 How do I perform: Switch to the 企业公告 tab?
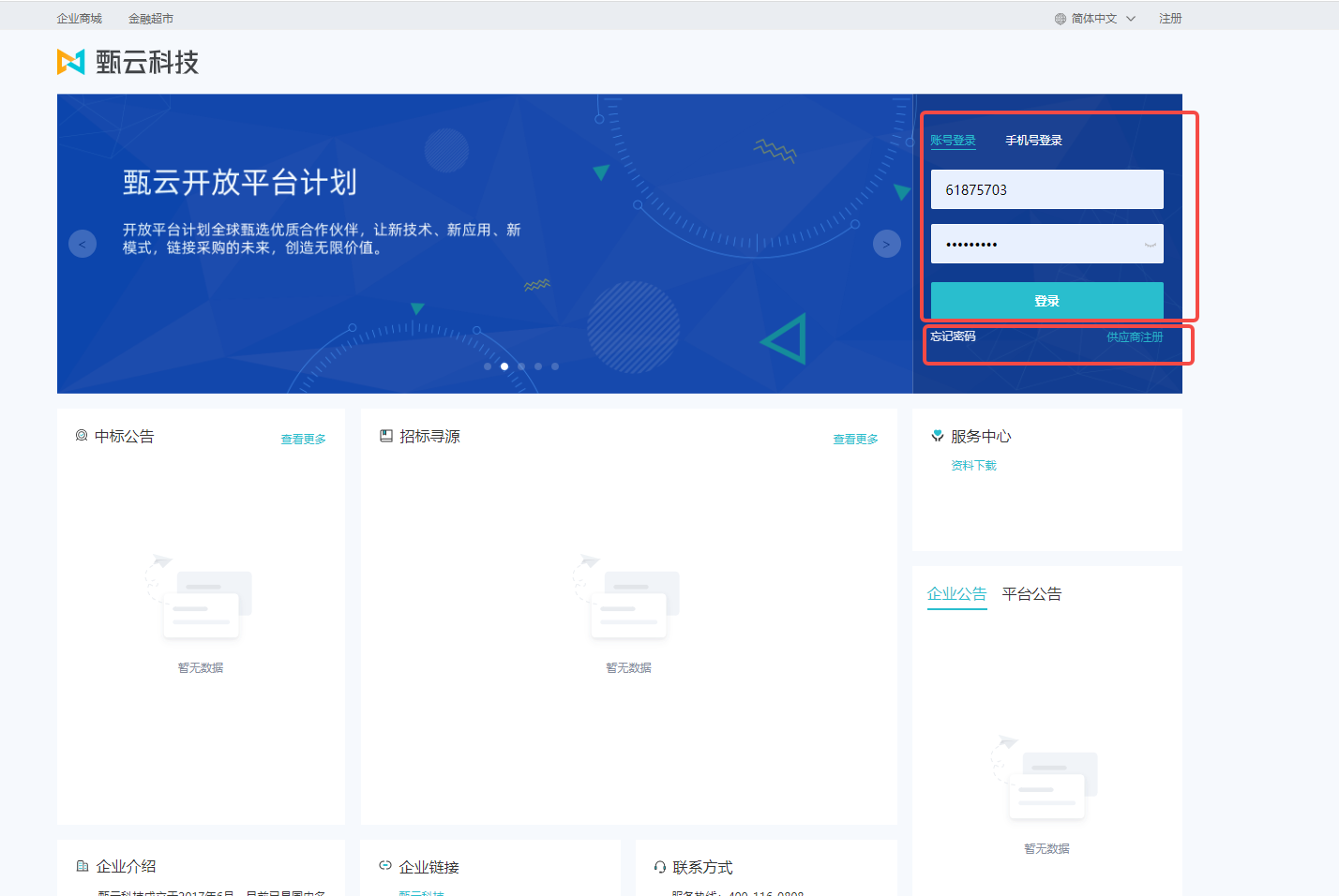pos(956,594)
